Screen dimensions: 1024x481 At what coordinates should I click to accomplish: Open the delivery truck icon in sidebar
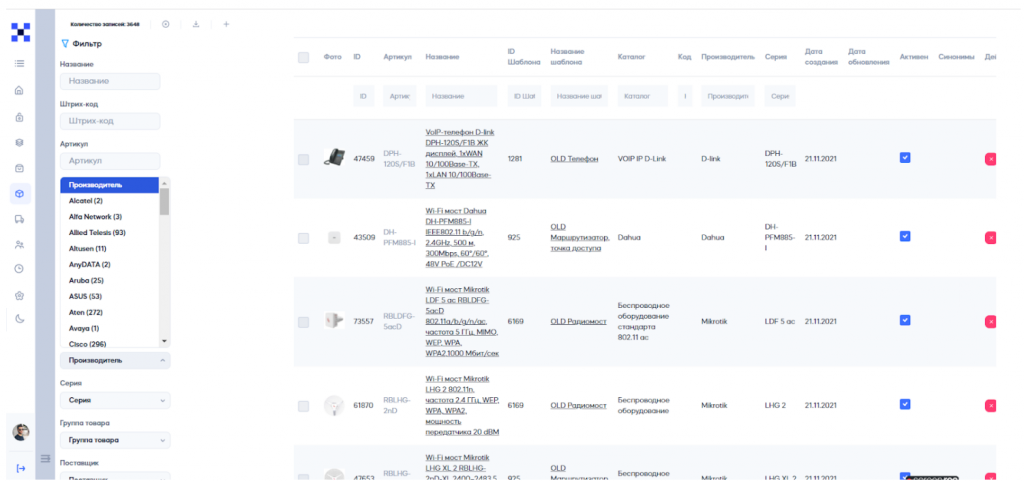[20, 219]
